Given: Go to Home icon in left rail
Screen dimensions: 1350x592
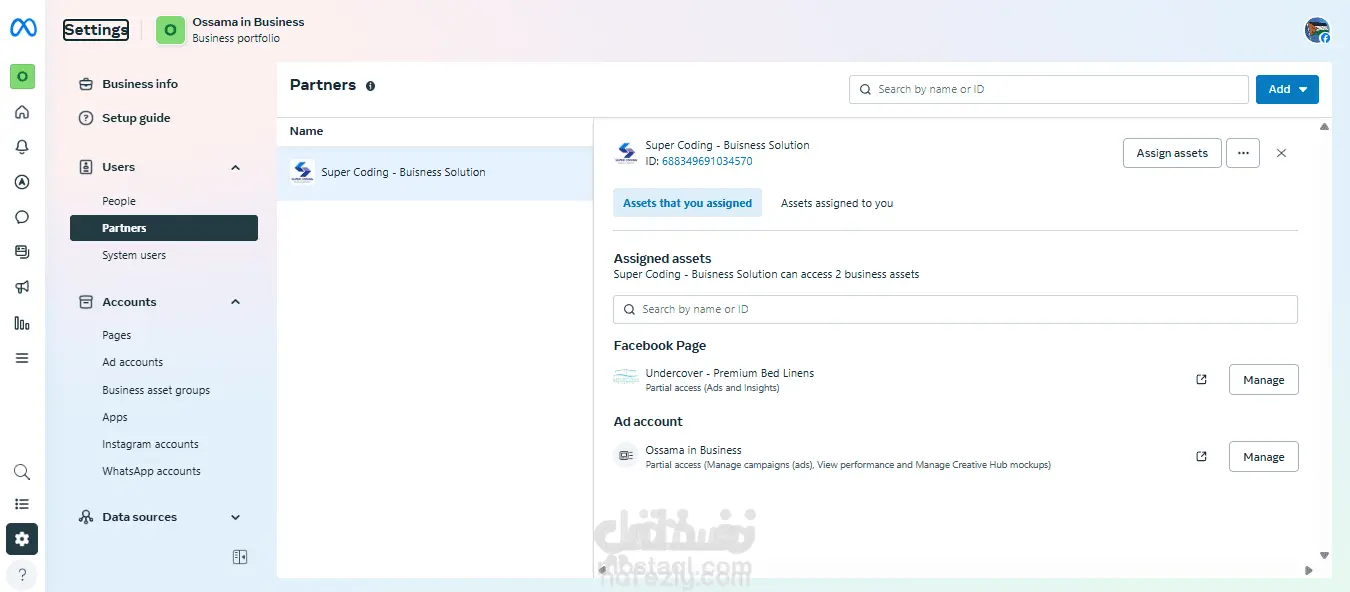Looking at the screenshot, I should tap(22, 112).
